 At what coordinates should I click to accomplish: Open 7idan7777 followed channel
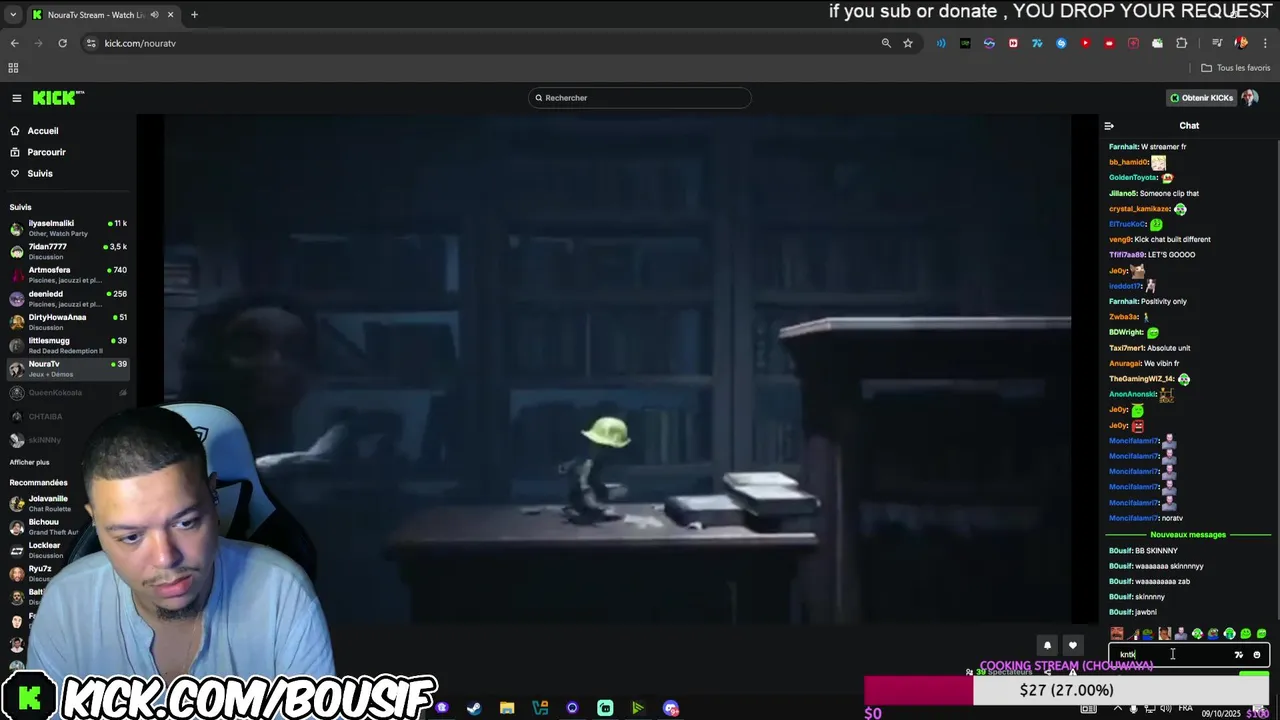pos(68,251)
